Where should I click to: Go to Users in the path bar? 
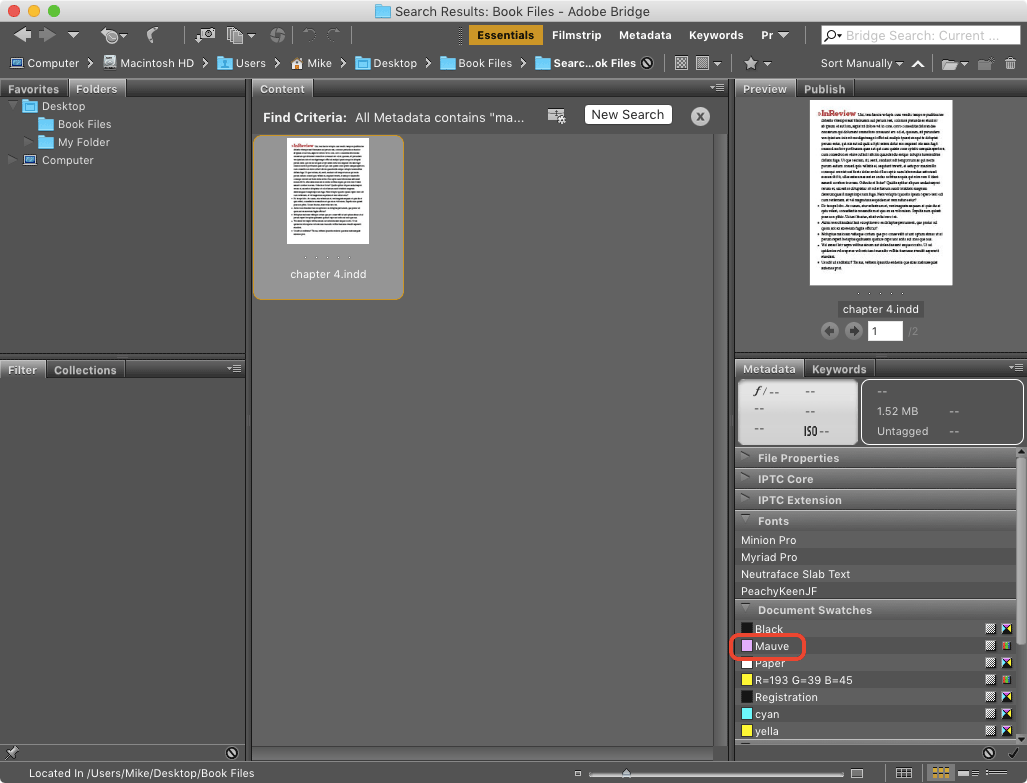(242, 63)
